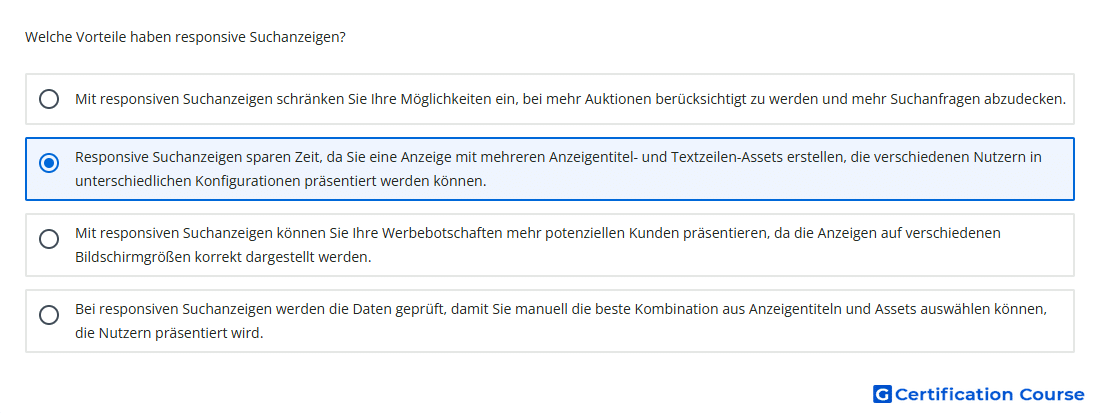Click blank space right of 'Bildschirmgrößen korrekt dargestellt'
The image size is (1100, 413).
[x=702, y=257]
